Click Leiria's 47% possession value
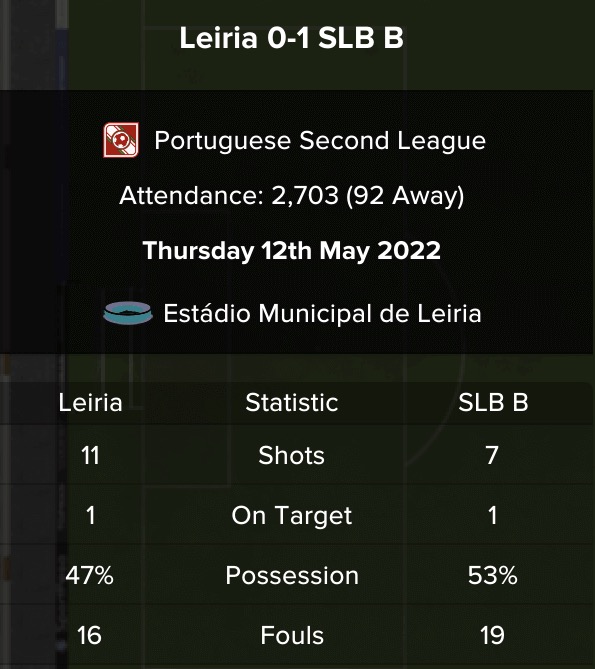Image resolution: width=595 pixels, height=669 pixels. click(x=90, y=576)
